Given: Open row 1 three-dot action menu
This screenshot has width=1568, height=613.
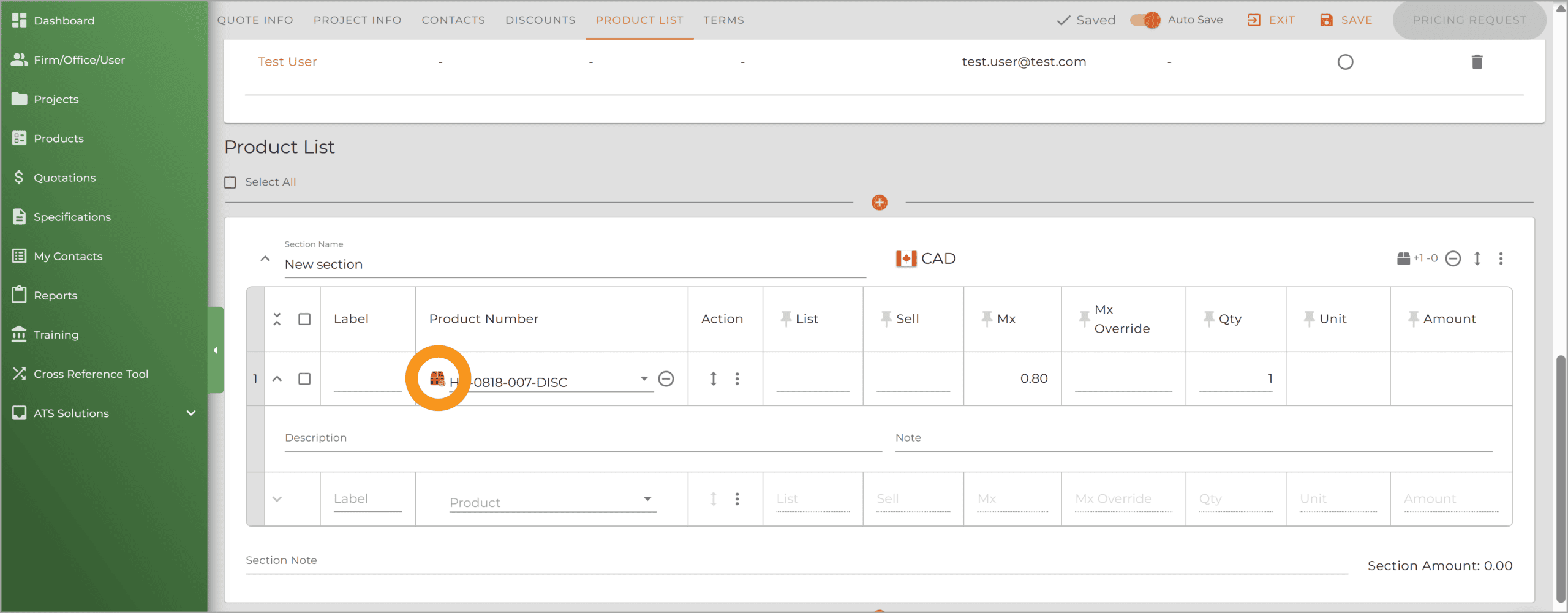Looking at the screenshot, I should click(737, 379).
